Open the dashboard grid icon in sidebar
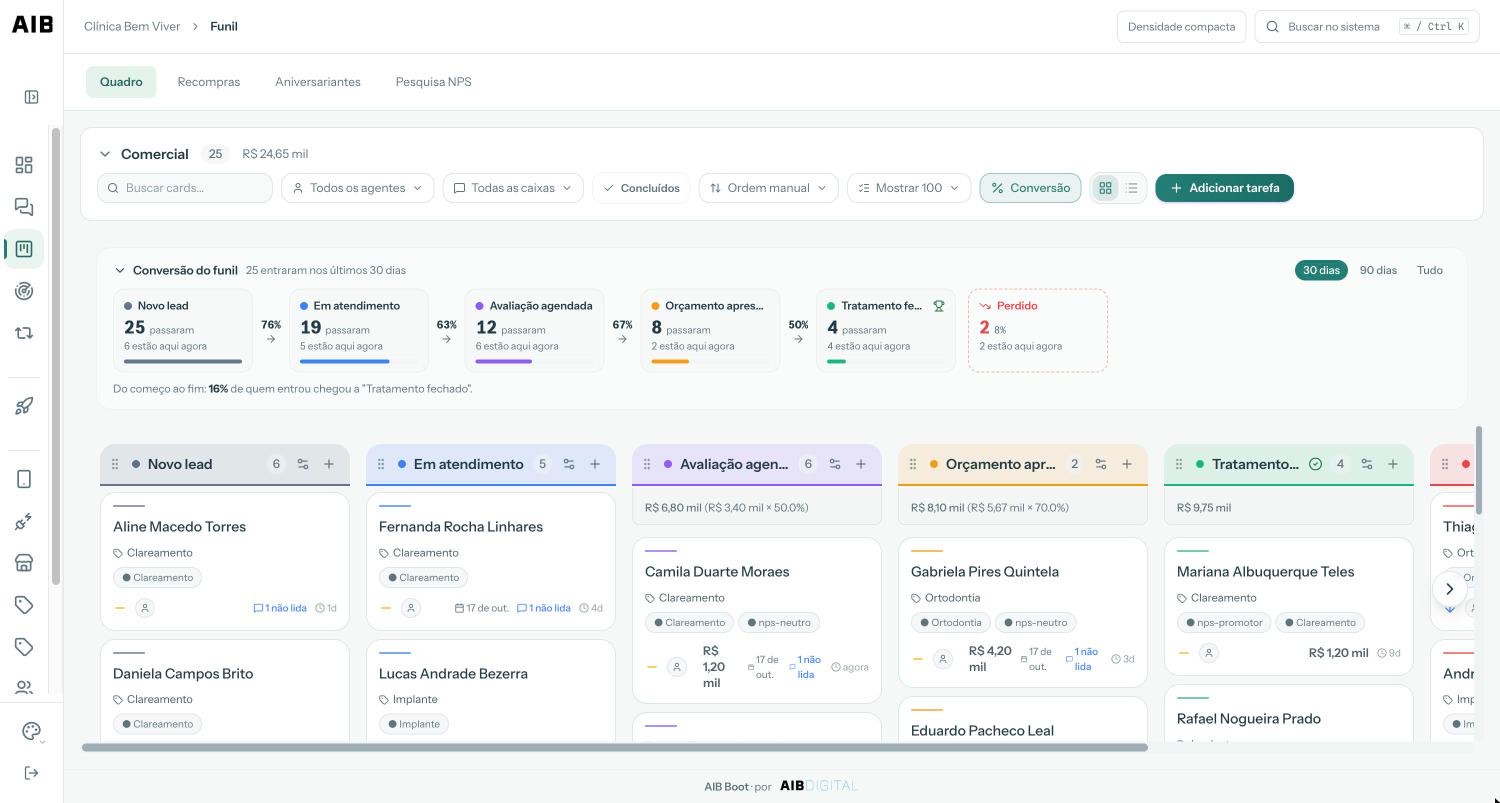Image resolution: width=1500 pixels, height=803 pixels. pos(24,165)
